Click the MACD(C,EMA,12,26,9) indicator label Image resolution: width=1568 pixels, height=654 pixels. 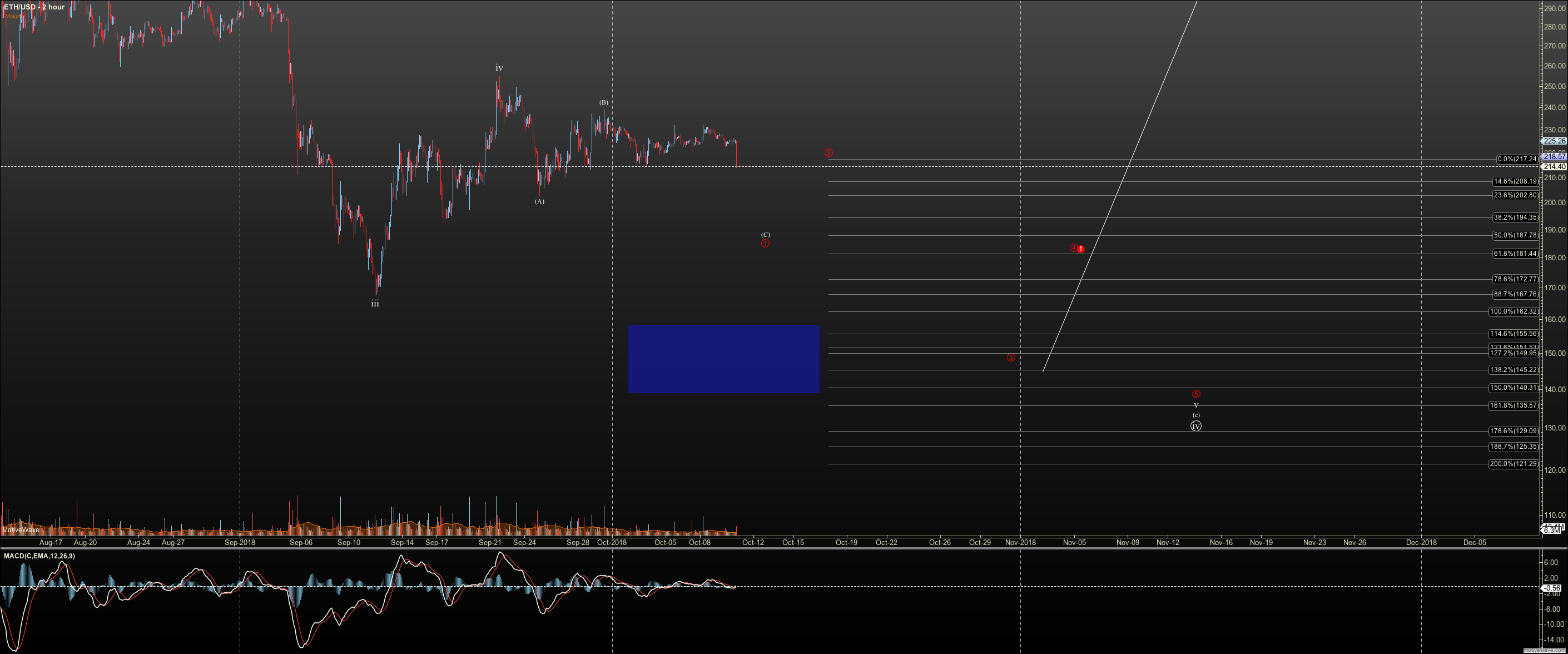[x=39, y=556]
